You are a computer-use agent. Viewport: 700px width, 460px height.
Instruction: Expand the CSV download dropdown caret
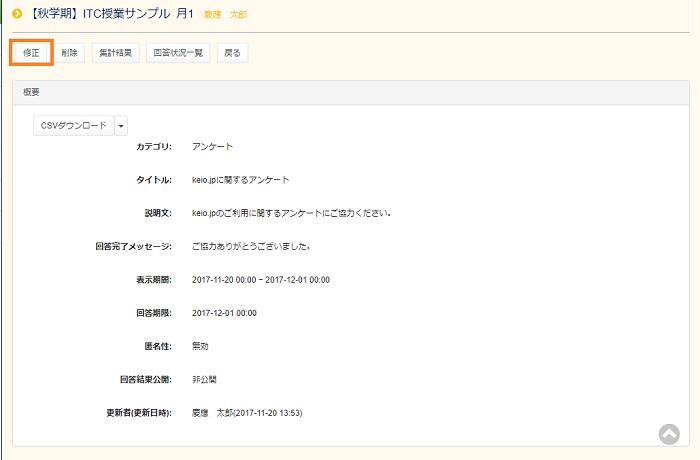[x=122, y=125]
